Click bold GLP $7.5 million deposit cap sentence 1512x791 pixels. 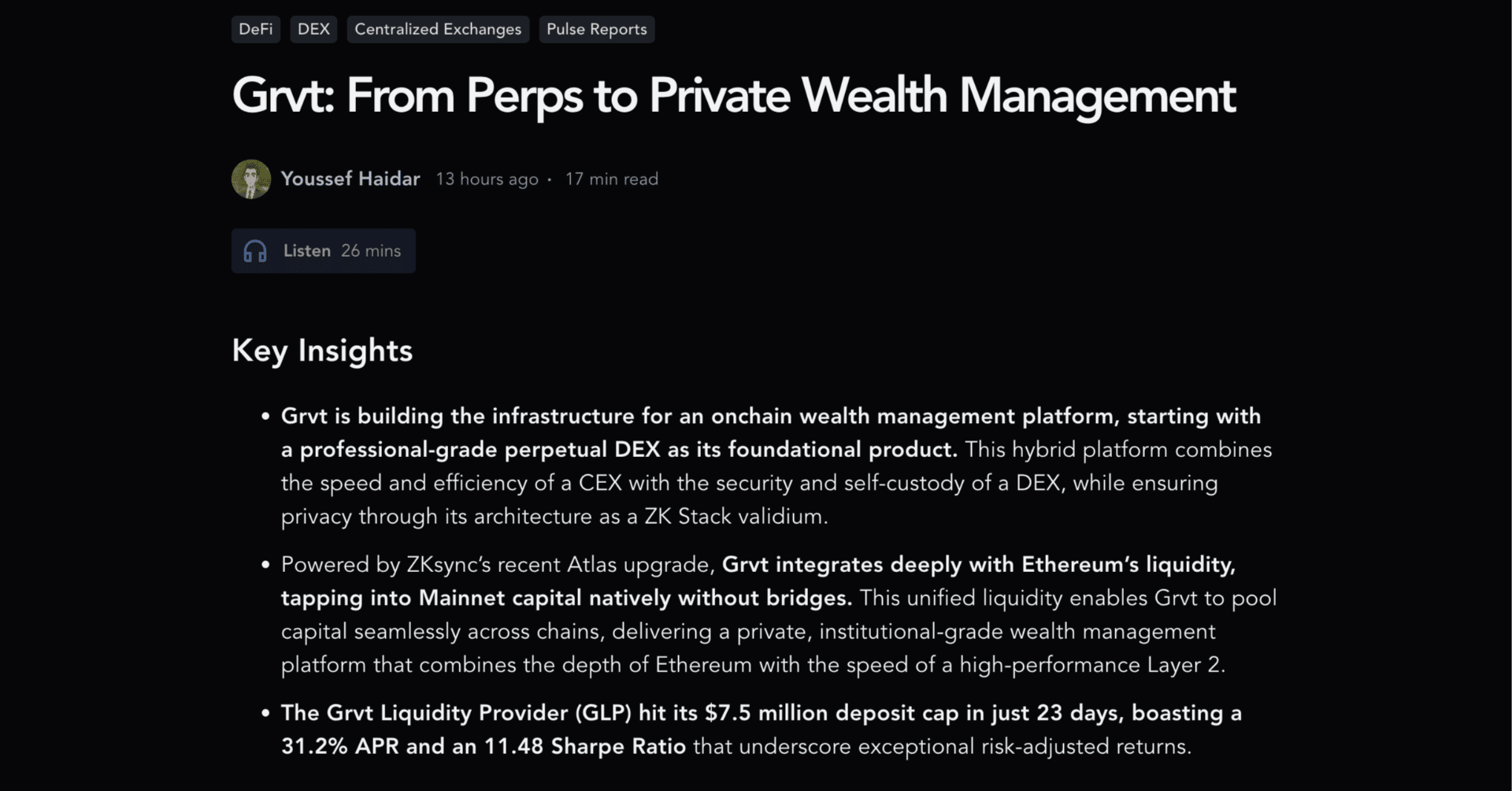[761, 713]
